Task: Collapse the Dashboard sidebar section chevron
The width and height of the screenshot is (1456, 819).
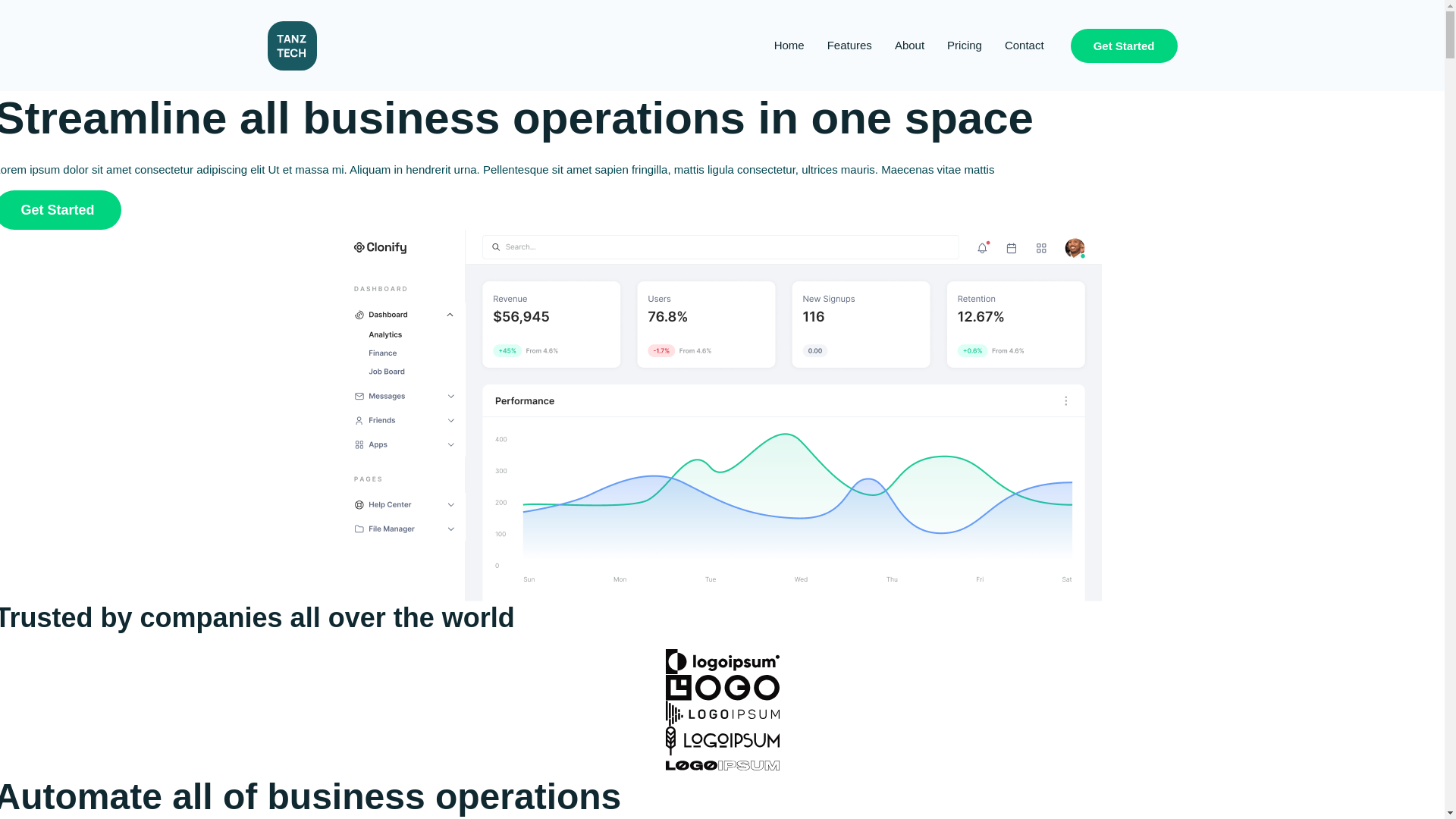Action: [x=450, y=315]
